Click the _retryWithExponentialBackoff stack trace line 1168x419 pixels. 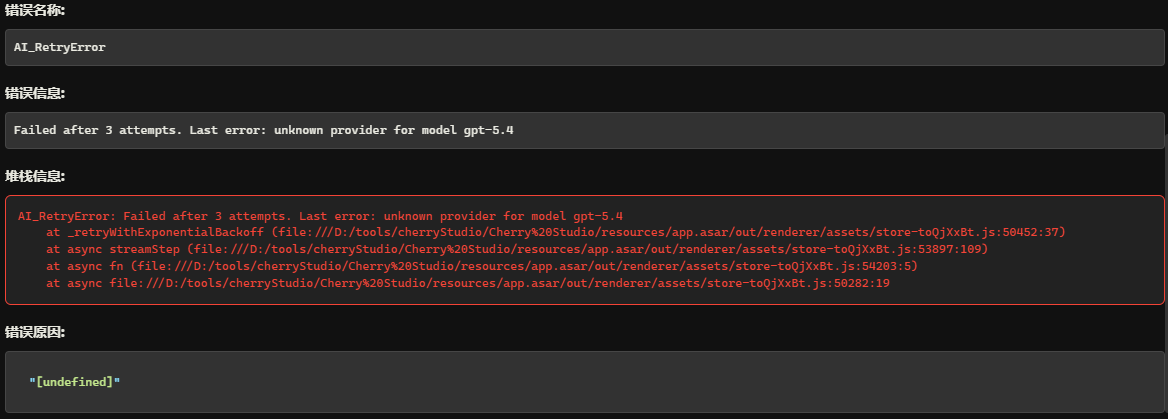click(x=556, y=233)
